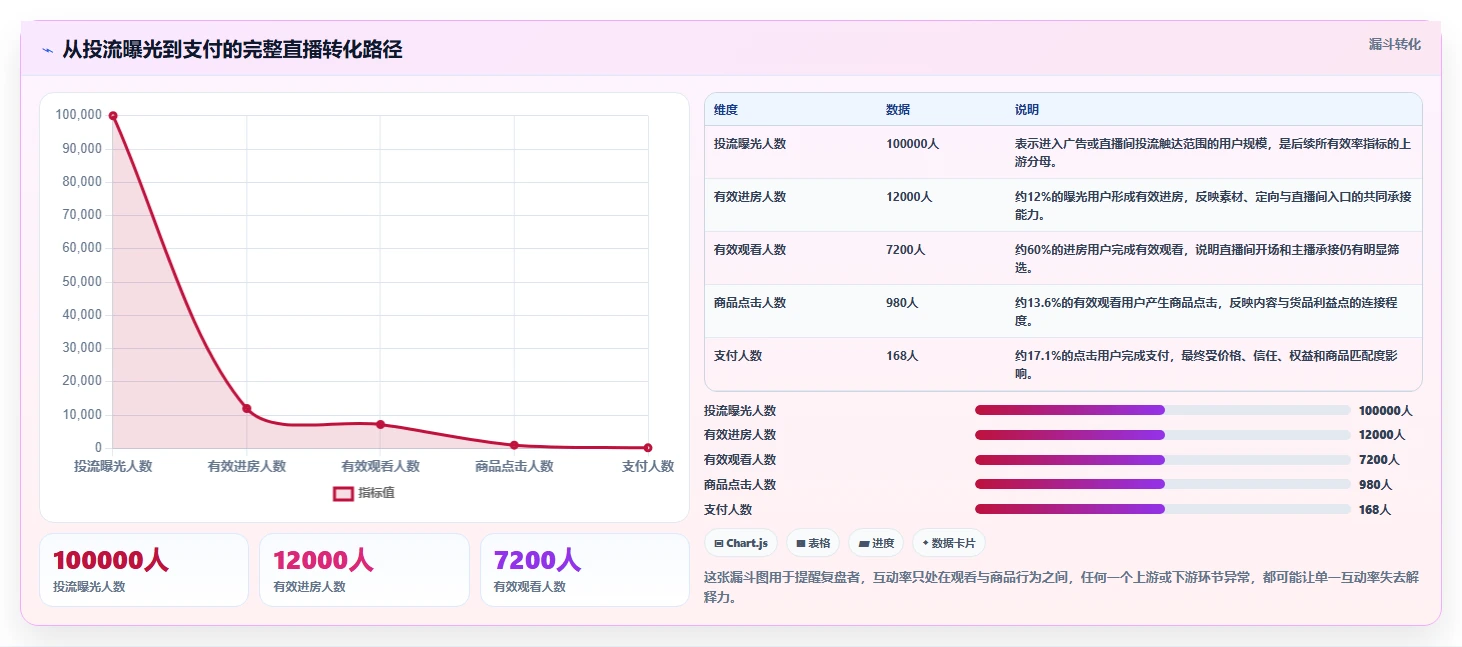This screenshot has height=647, width=1462.
Task: Click the page title 从投流曝光到支付
Action: coord(232,50)
